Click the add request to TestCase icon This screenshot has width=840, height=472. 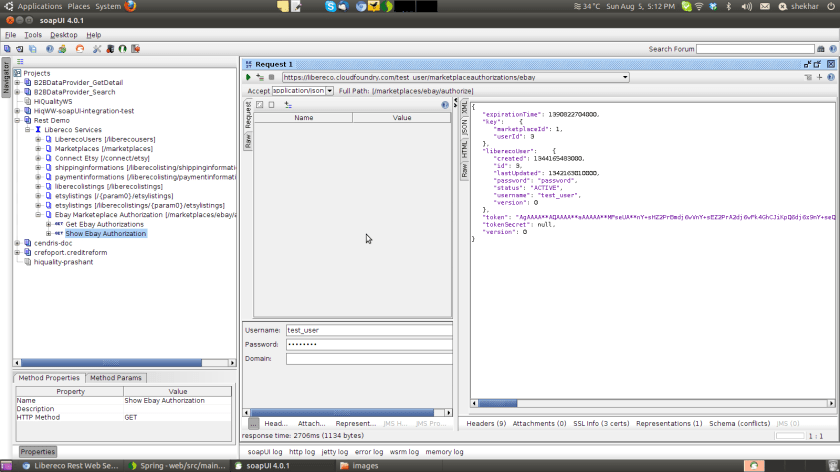click(260, 77)
